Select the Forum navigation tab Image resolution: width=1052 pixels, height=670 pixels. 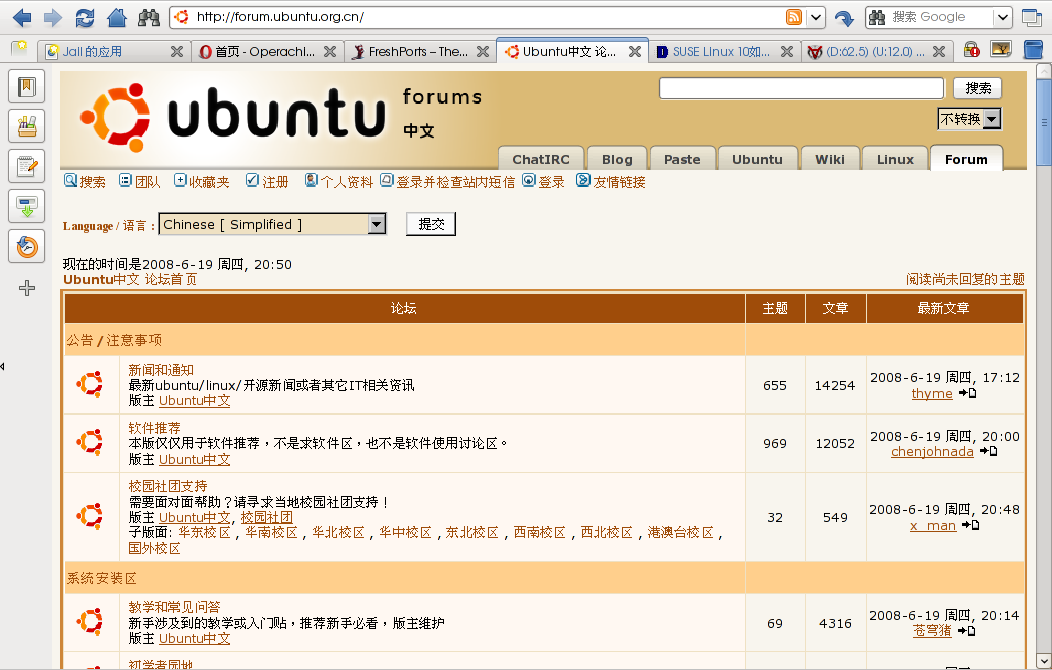[x=966, y=159]
